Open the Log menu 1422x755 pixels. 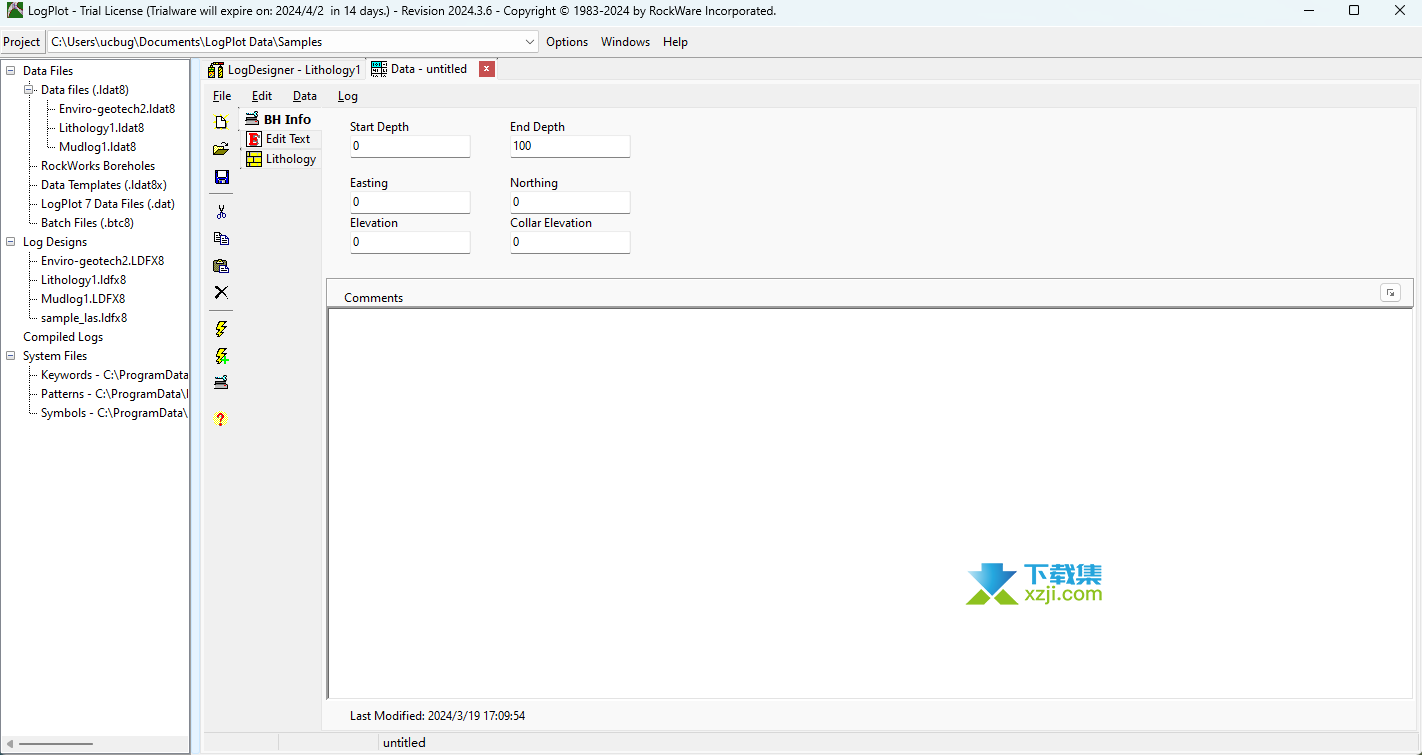[x=347, y=96]
